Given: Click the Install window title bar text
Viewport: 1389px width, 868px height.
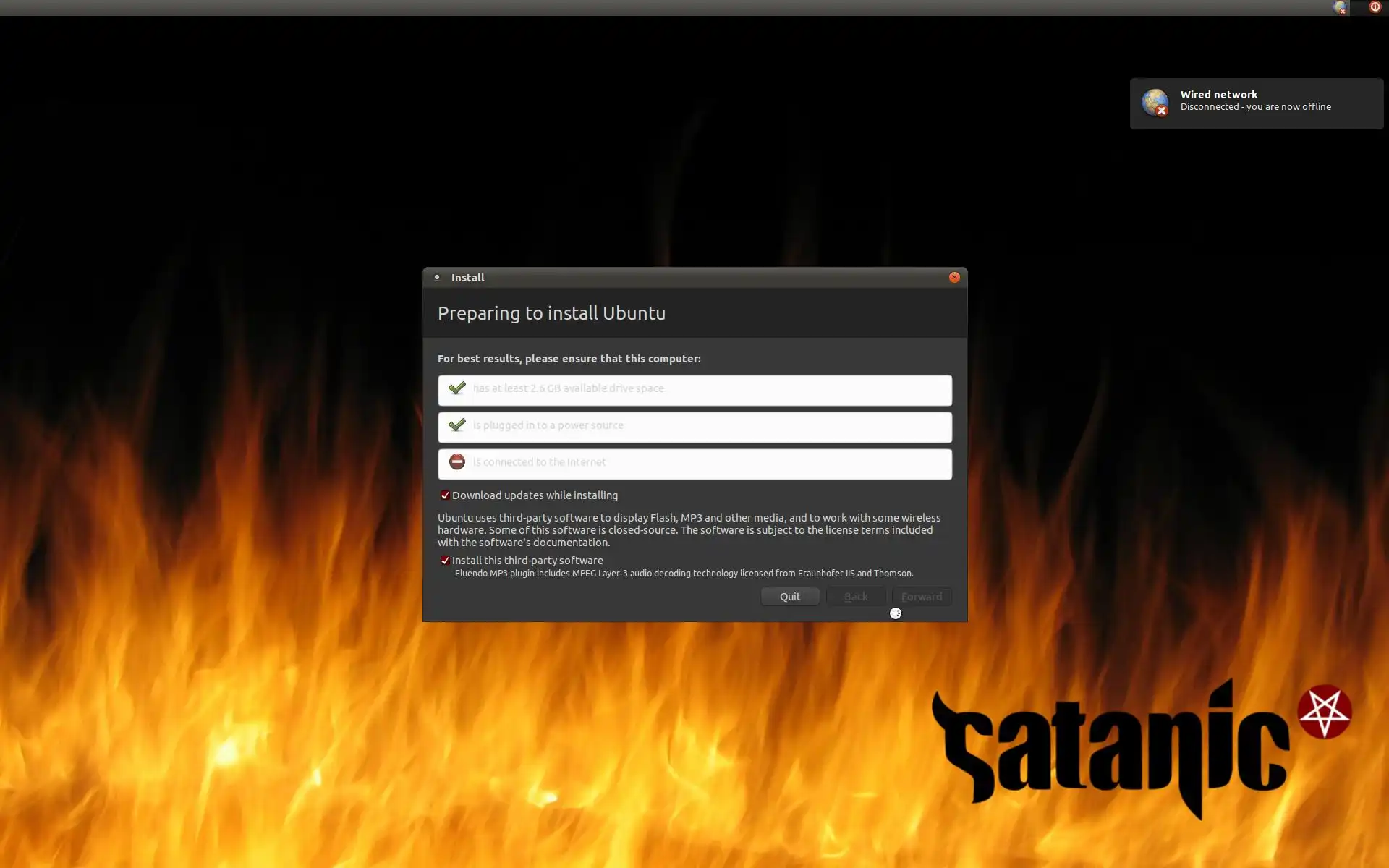Looking at the screenshot, I should pos(468,278).
